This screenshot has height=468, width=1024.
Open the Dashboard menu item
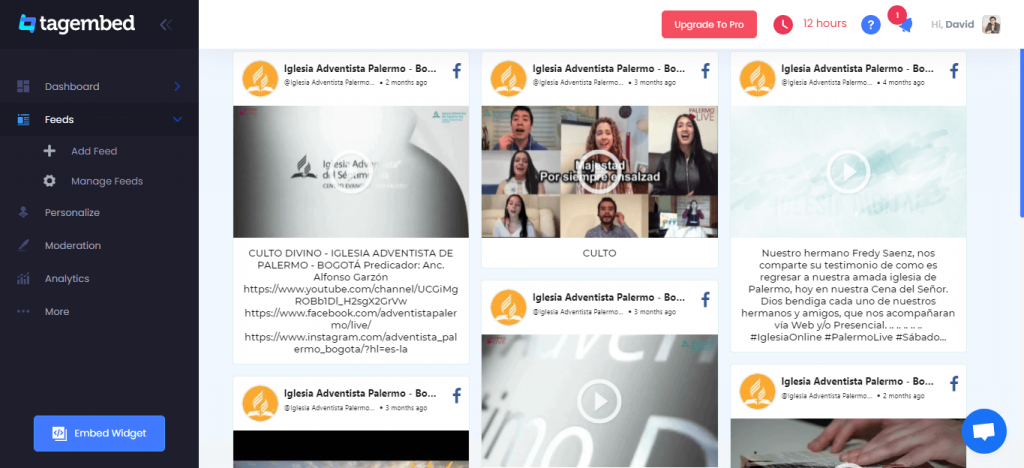pos(99,86)
